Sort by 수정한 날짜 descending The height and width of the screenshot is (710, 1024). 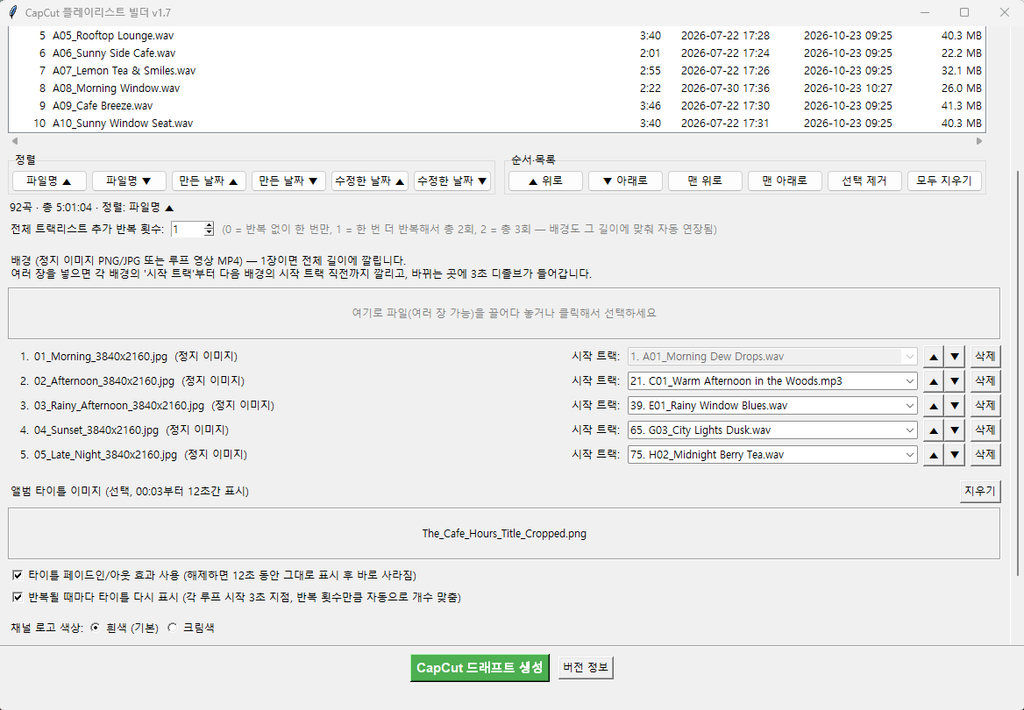(452, 181)
